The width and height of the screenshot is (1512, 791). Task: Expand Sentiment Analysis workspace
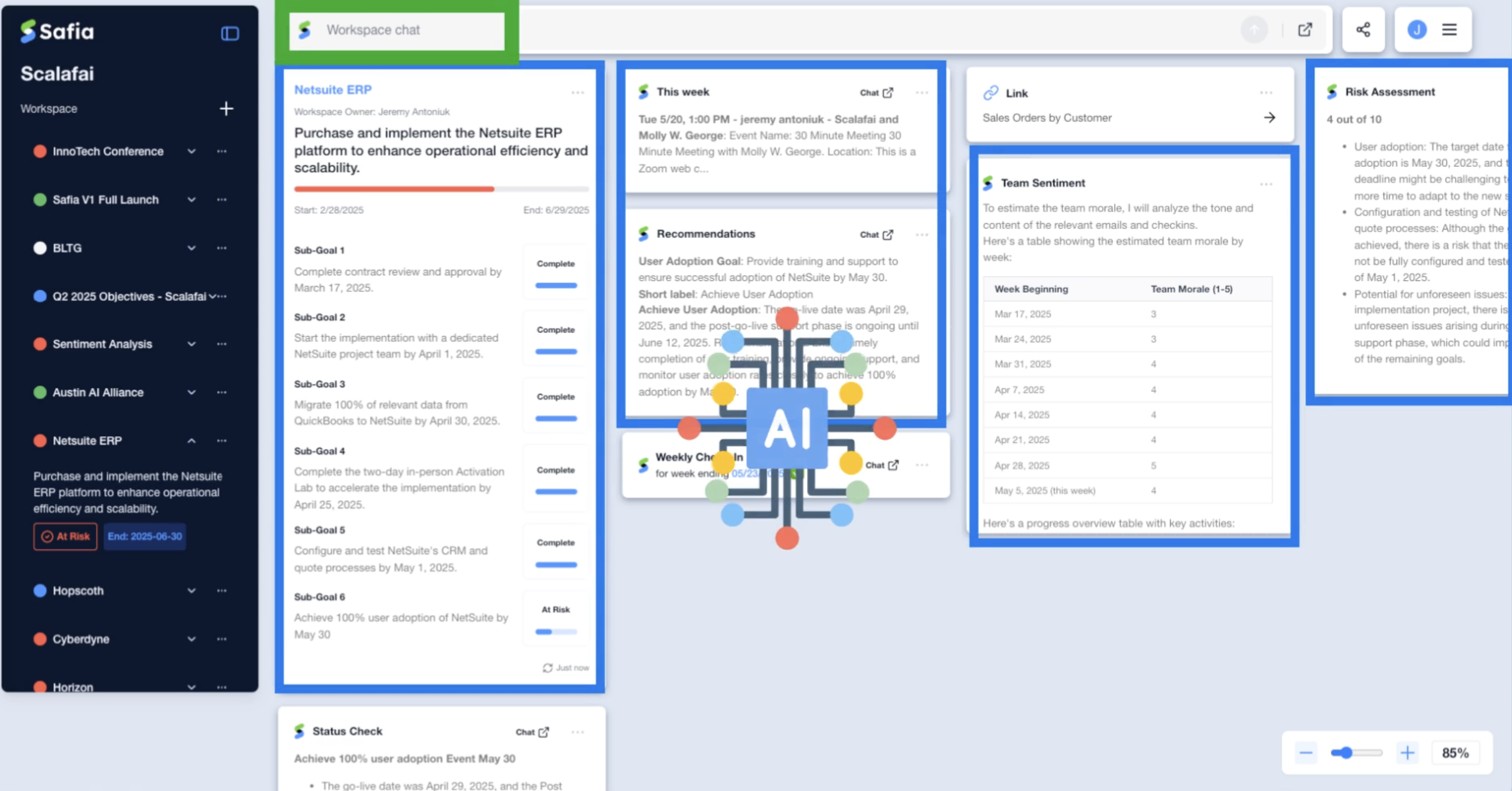click(x=191, y=344)
